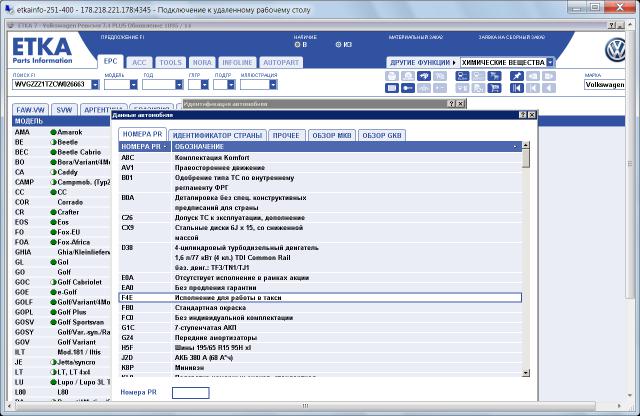Open the FAW-VW market tab
640x416 pixels.
click(30, 110)
